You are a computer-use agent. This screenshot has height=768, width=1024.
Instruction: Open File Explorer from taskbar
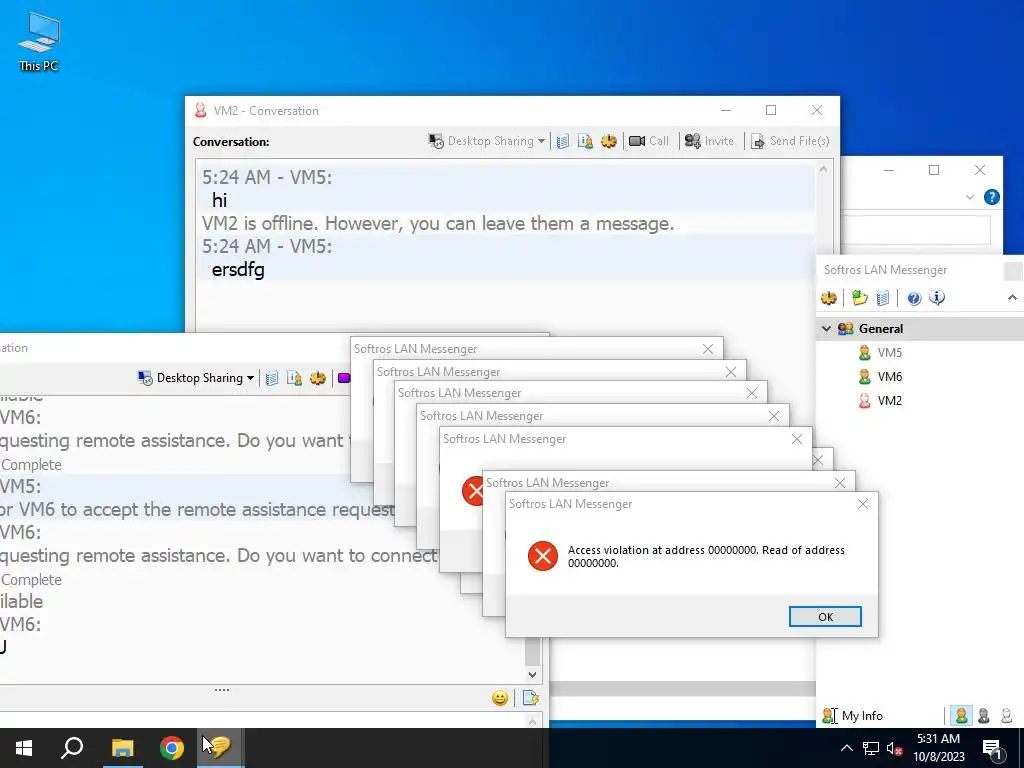coord(122,748)
